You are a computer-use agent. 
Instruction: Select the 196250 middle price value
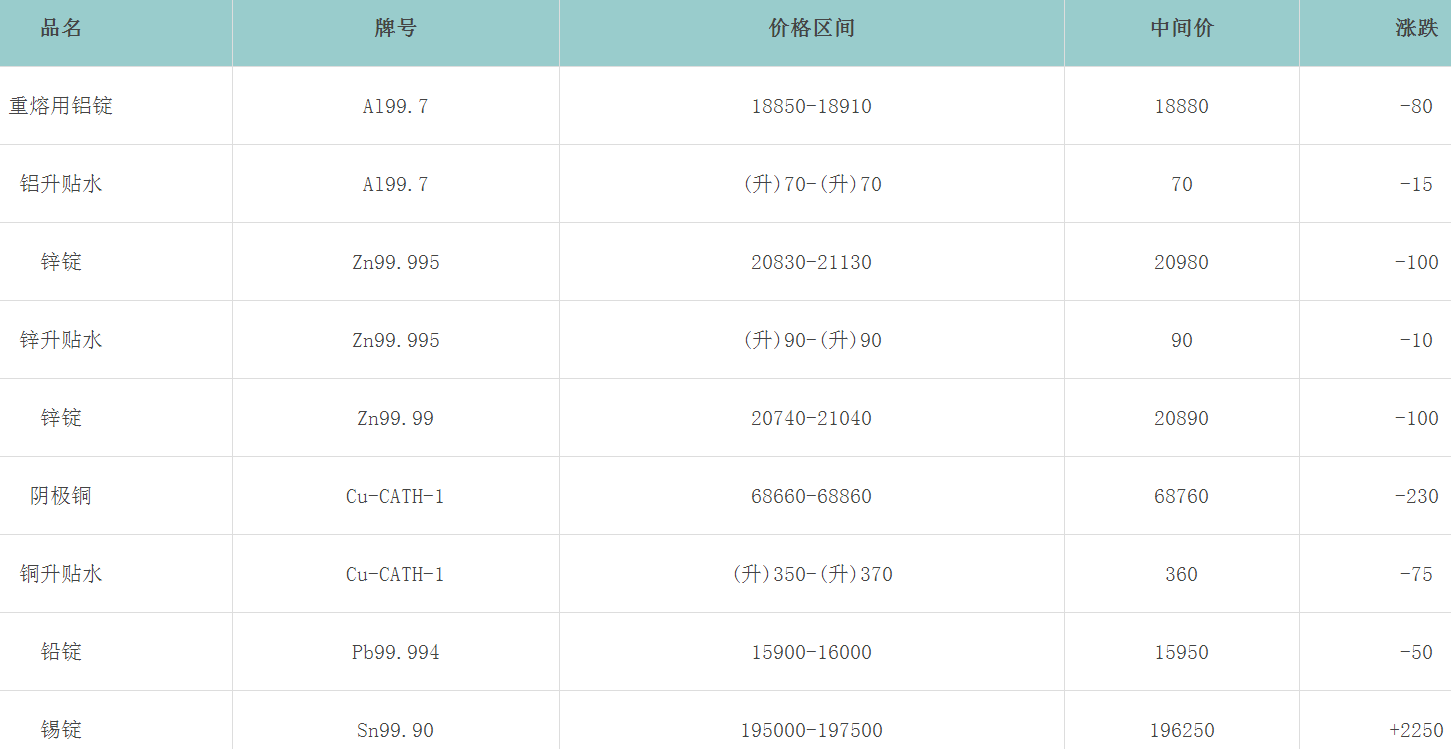[1181, 730]
